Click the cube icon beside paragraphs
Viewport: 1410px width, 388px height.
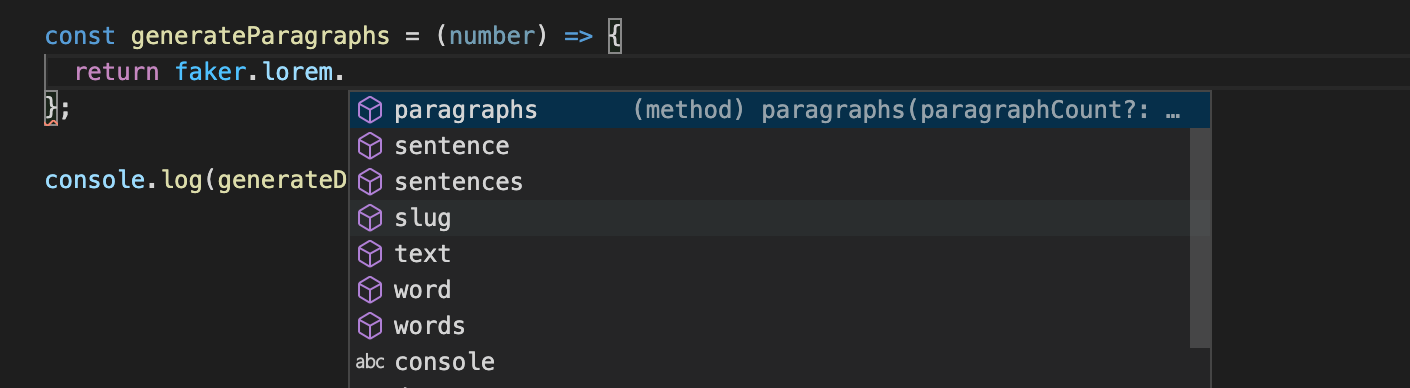point(370,110)
